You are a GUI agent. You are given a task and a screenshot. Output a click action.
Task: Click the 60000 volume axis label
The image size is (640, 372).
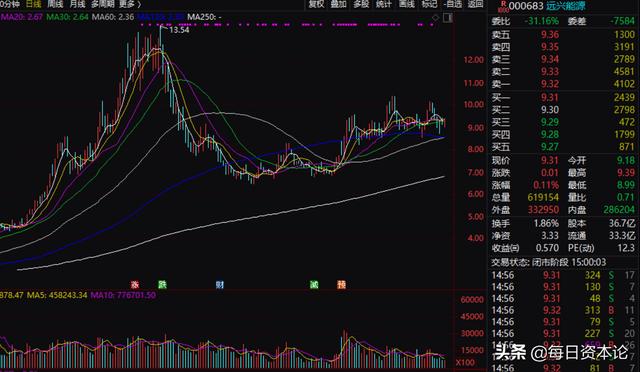point(472,299)
